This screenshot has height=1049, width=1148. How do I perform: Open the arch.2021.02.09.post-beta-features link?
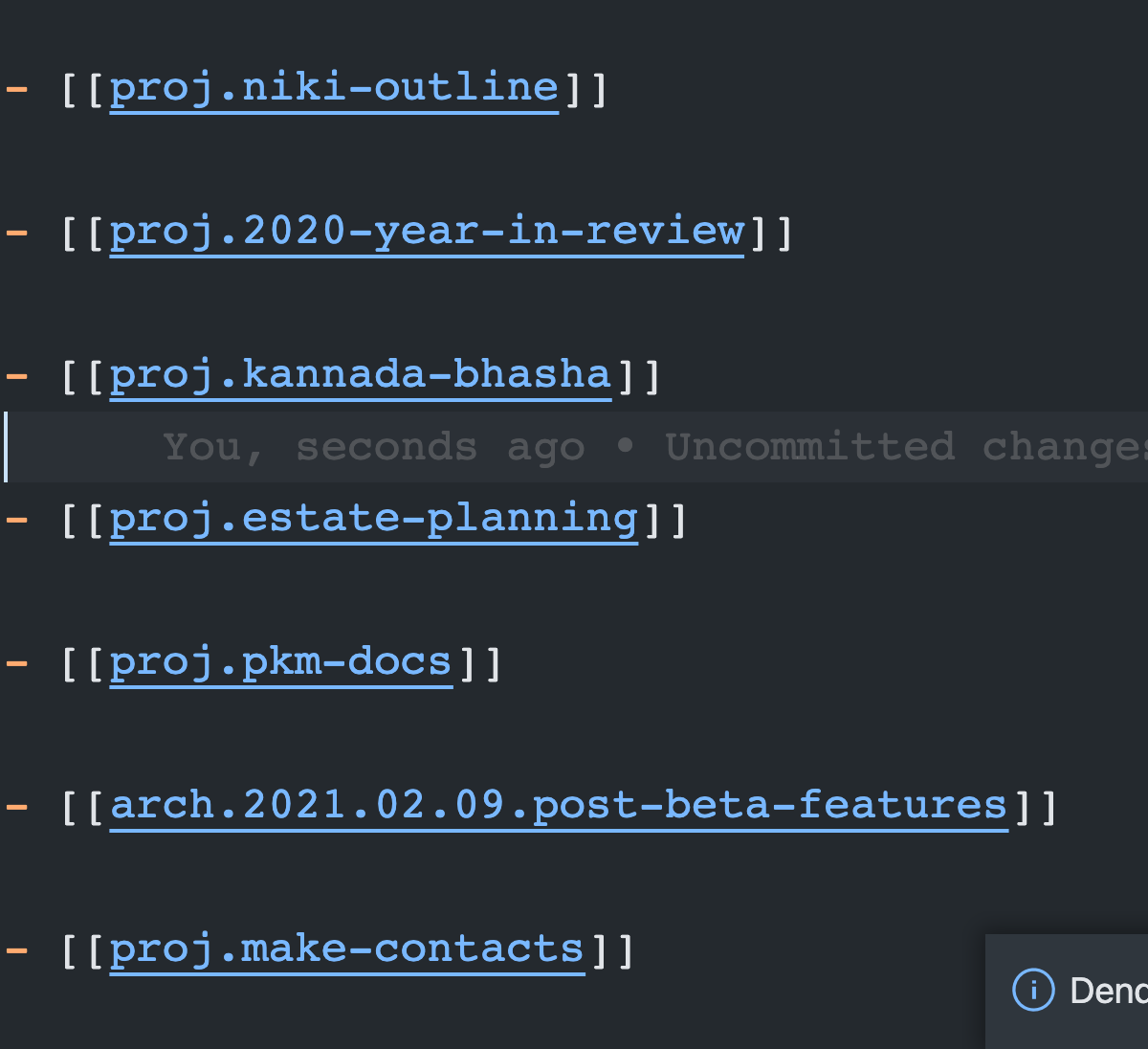560,804
